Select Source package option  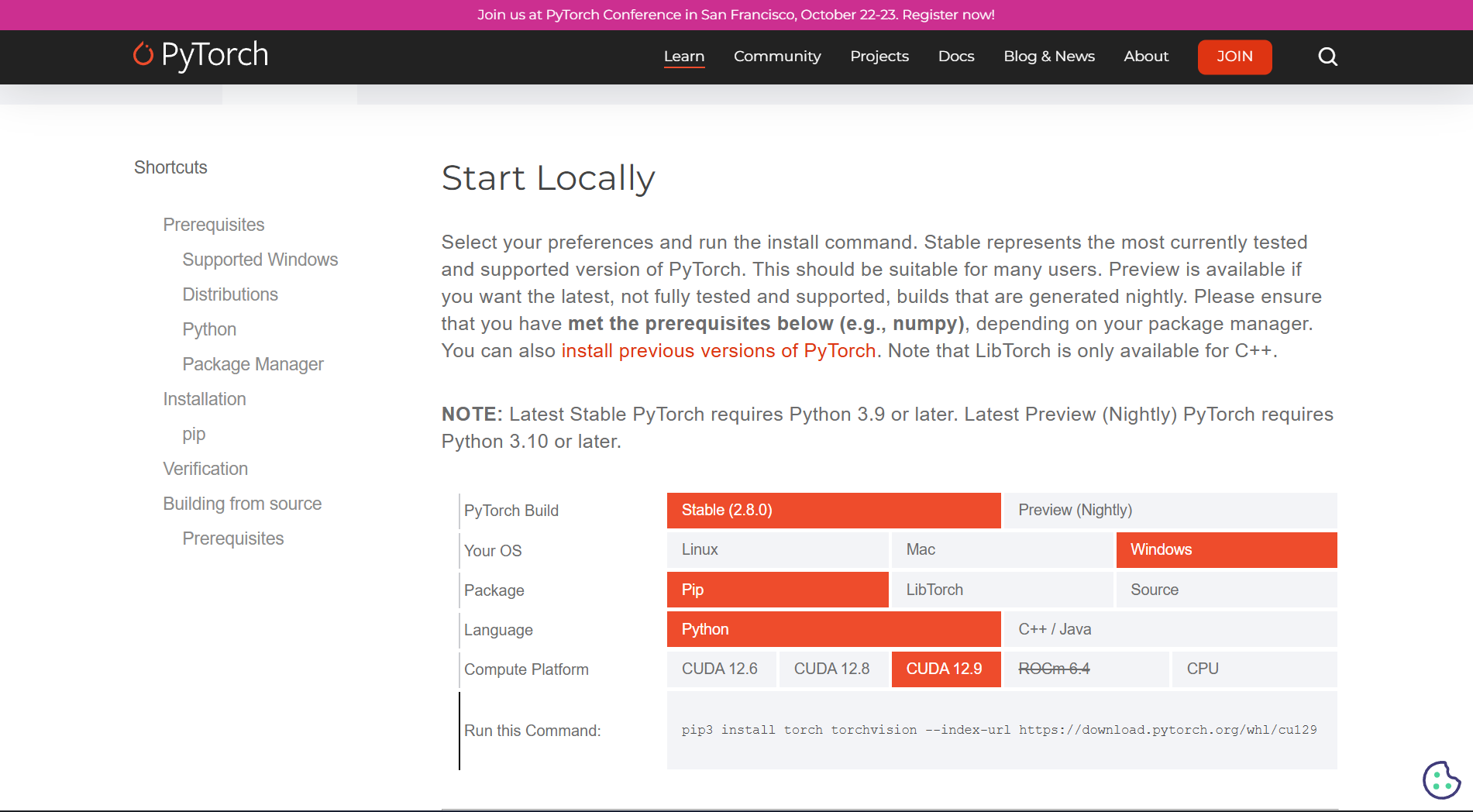1227,590
